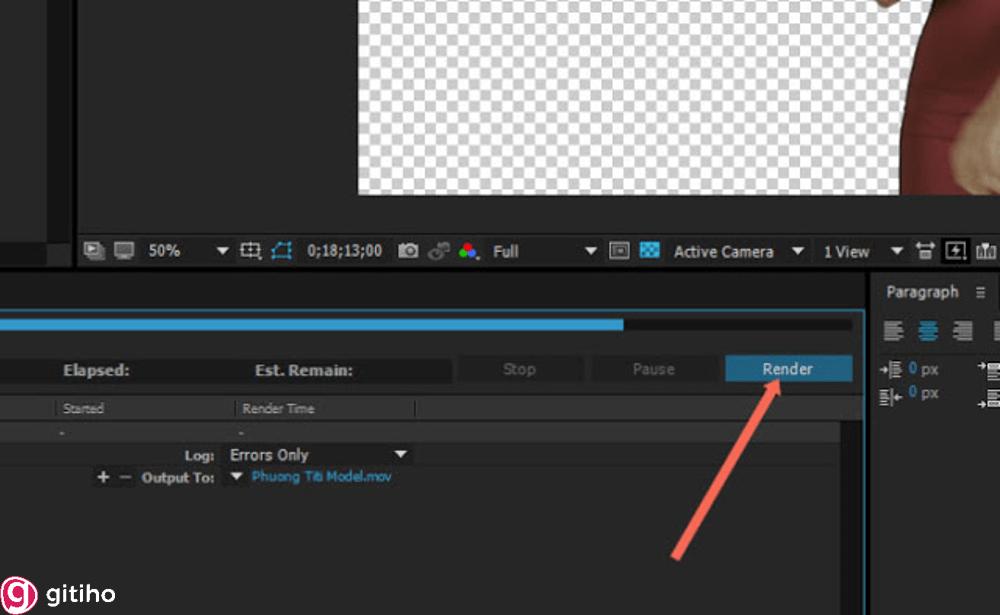1000x615 pixels.
Task: Toggle Mask and Shape Path Visibility
Action: click(x=279, y=251)
